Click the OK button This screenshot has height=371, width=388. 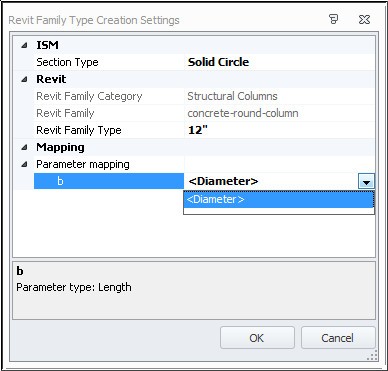click(x=257, y=338)
